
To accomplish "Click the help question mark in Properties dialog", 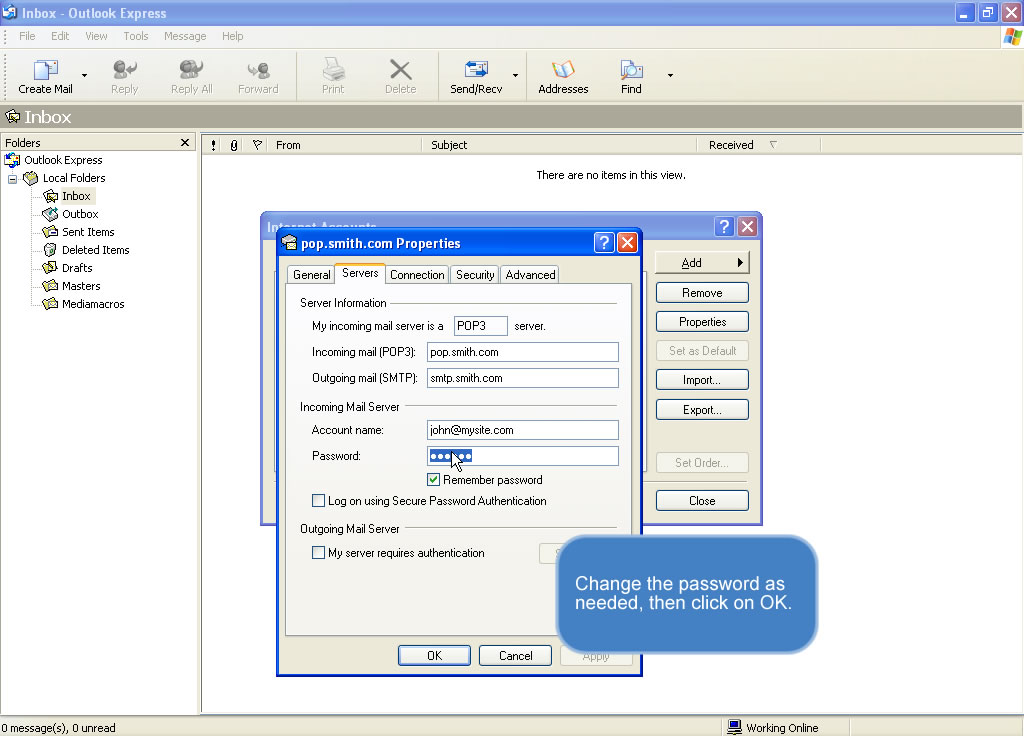I will (603, 243).
